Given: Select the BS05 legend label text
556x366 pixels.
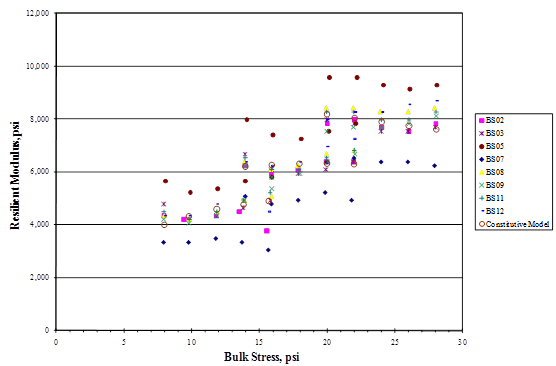Looking at the screenshot, I should point(495,146).
